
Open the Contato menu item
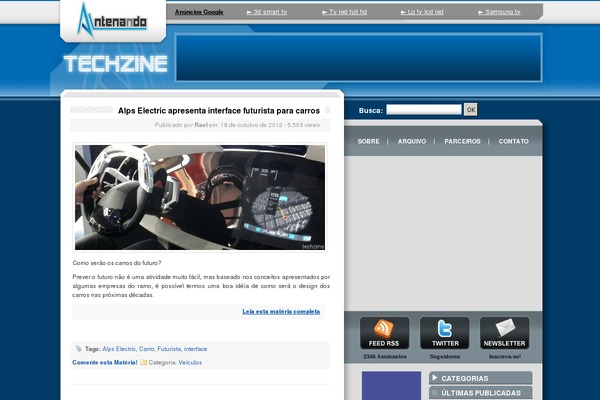coord(514,141)
